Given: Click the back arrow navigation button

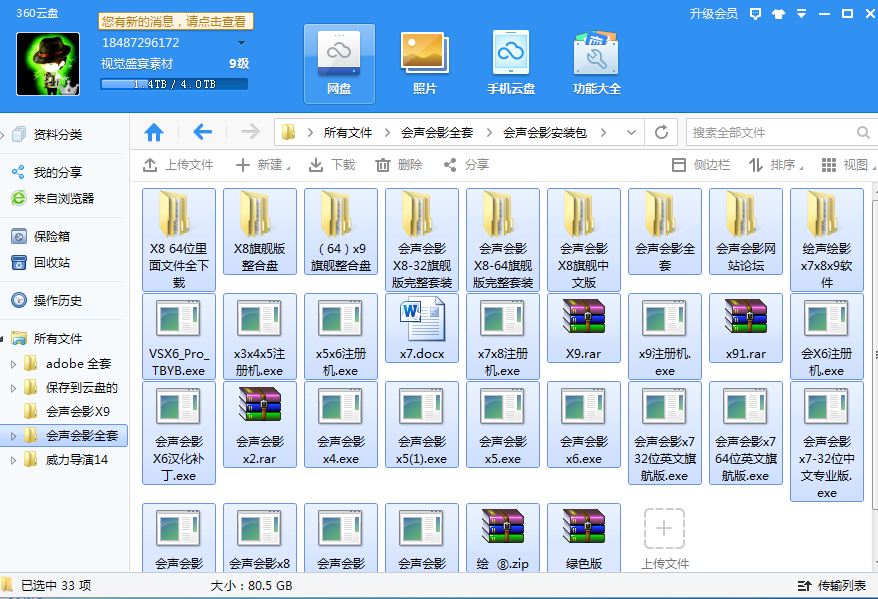Looking at the screenshot, I should 202,132.
